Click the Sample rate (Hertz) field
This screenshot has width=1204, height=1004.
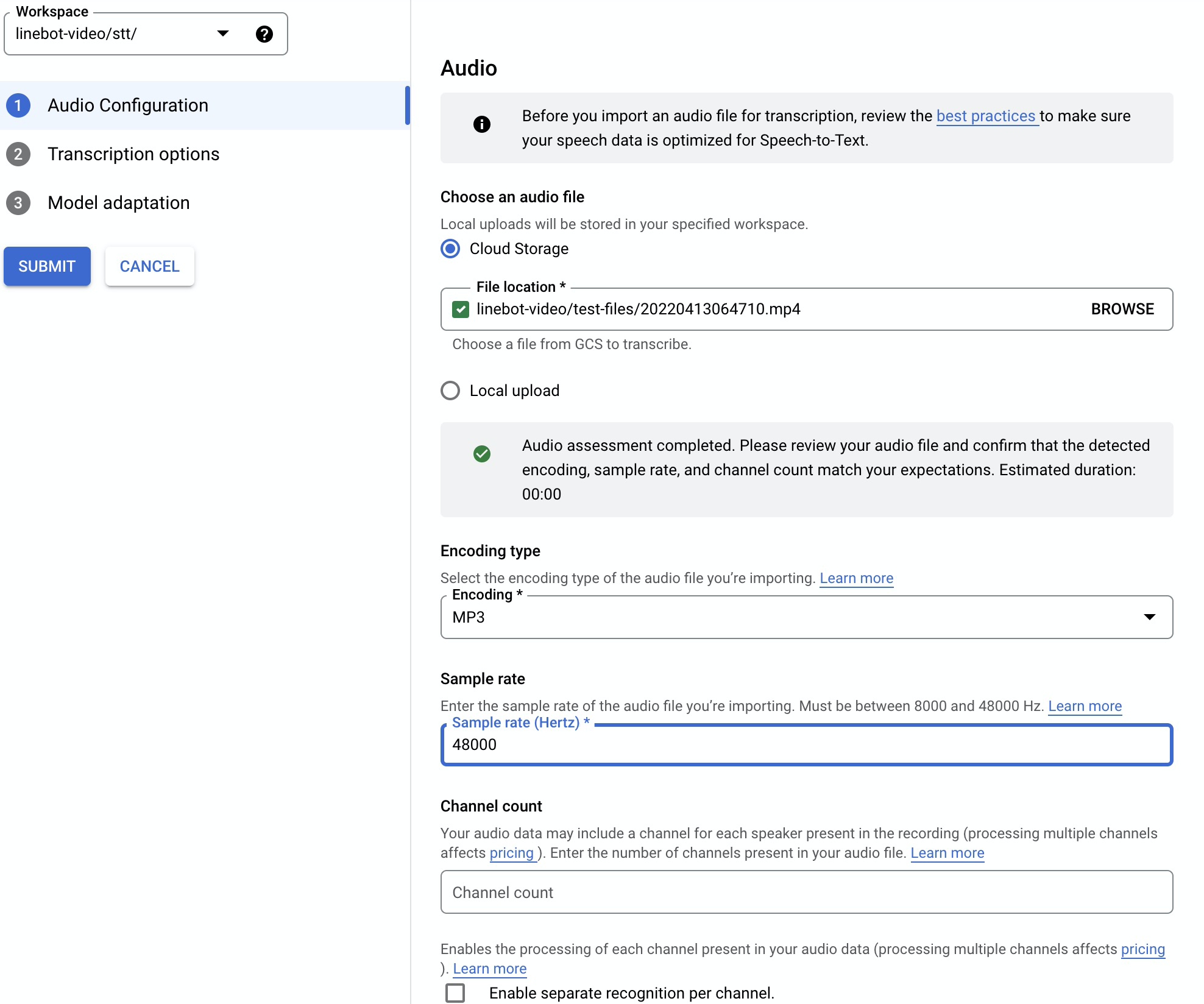pyautogui.click(x=807, y=744)
